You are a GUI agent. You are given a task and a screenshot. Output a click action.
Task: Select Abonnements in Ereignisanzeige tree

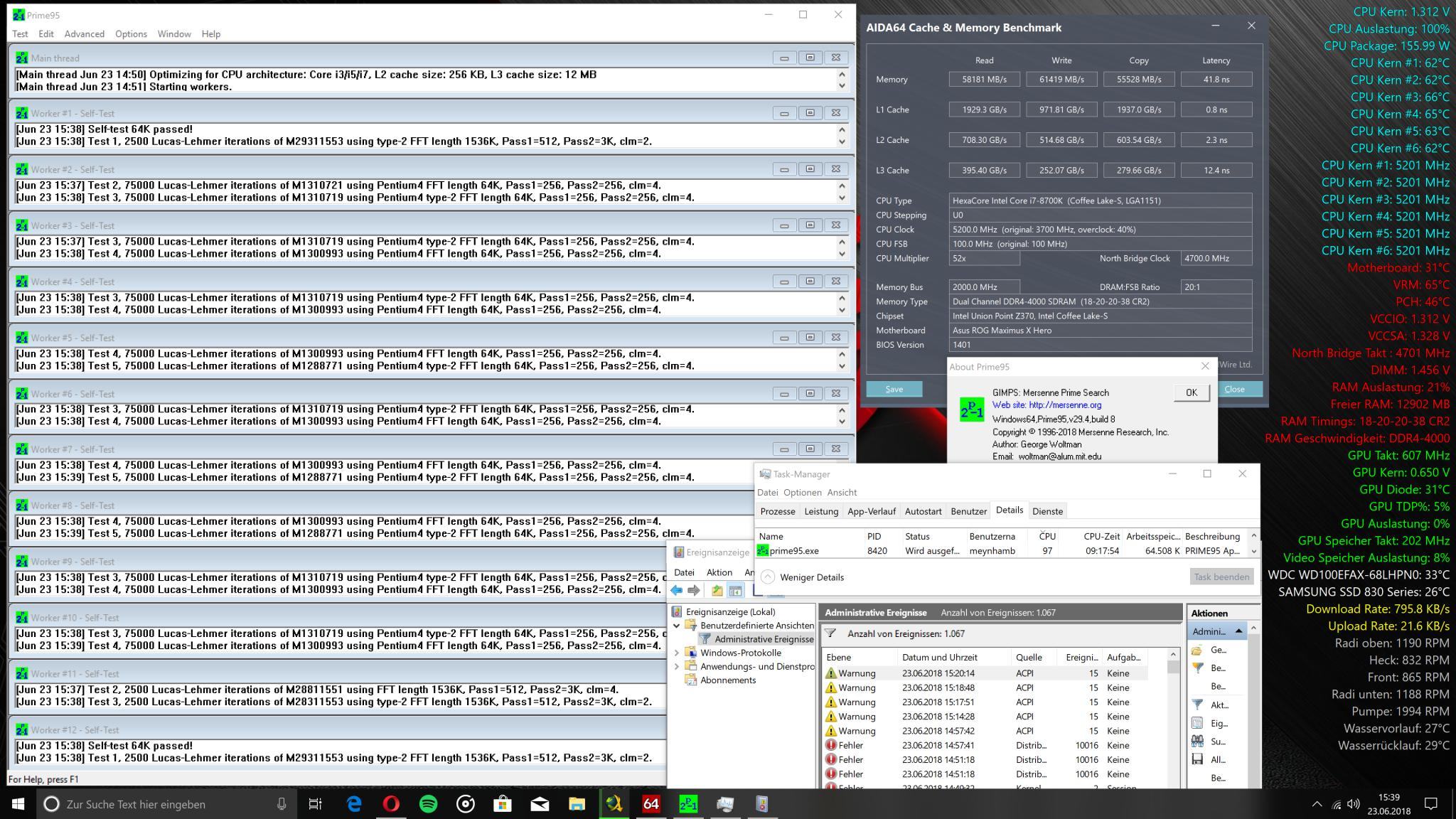[x=728, y=680]
